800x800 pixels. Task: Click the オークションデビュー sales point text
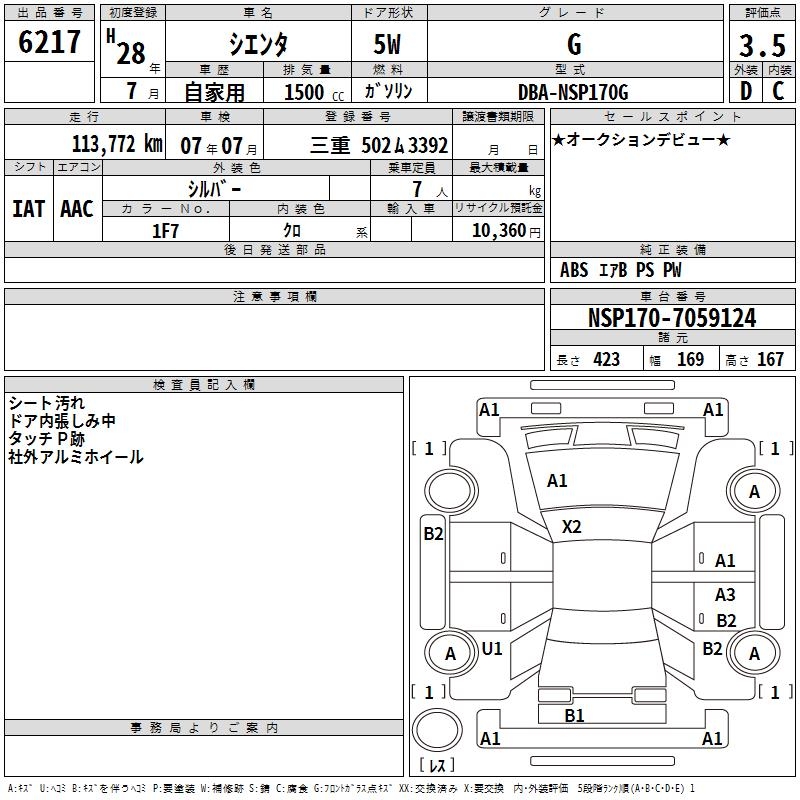(641, 139)
